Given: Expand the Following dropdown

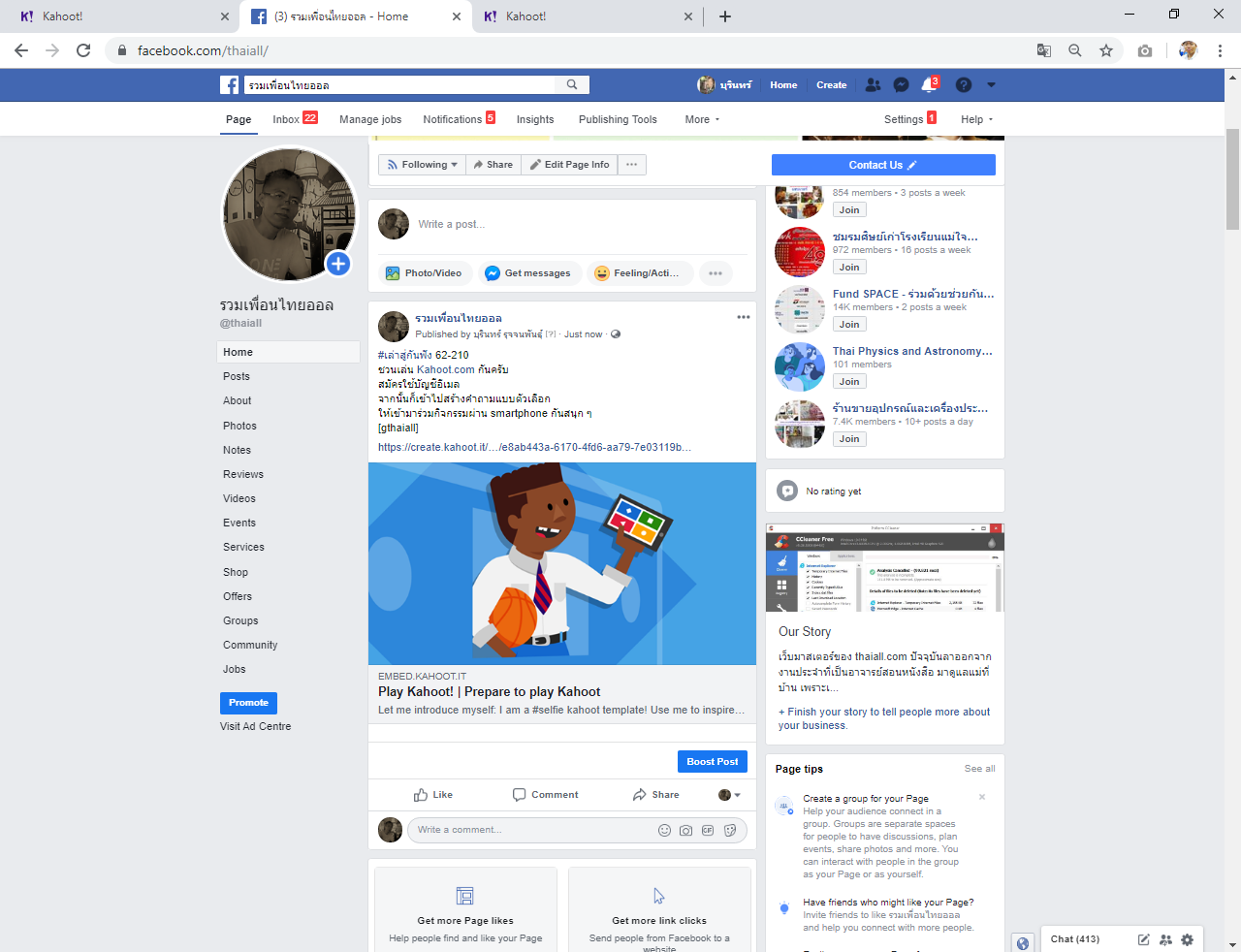Looking at the screenshot, I should pos(422,165).
